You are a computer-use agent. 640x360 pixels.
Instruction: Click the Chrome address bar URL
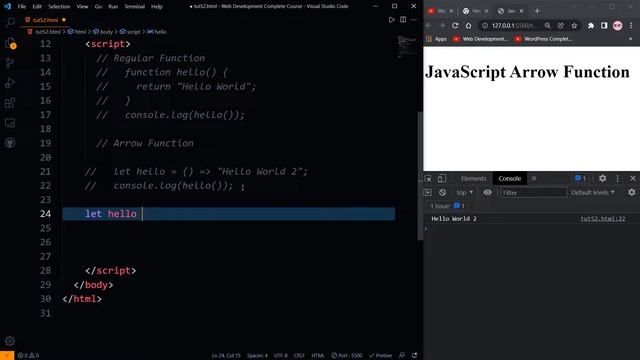click(513, 25)
